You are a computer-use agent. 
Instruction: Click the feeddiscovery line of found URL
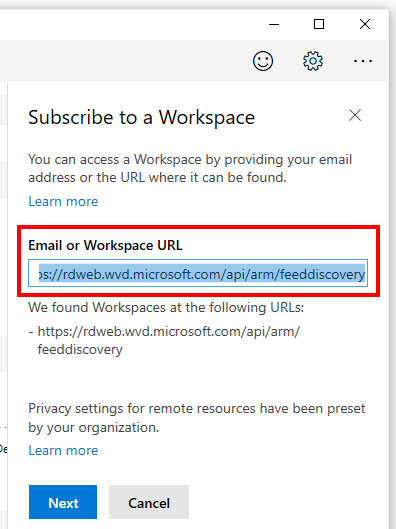pos(80,350)
